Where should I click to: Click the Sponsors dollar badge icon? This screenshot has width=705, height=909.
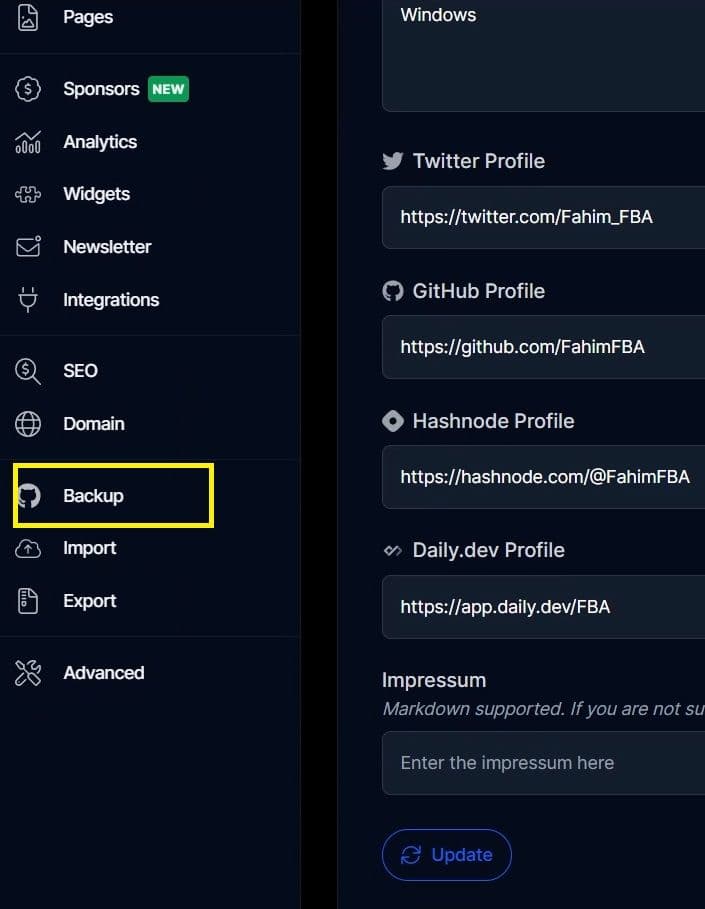click(28, 89)
